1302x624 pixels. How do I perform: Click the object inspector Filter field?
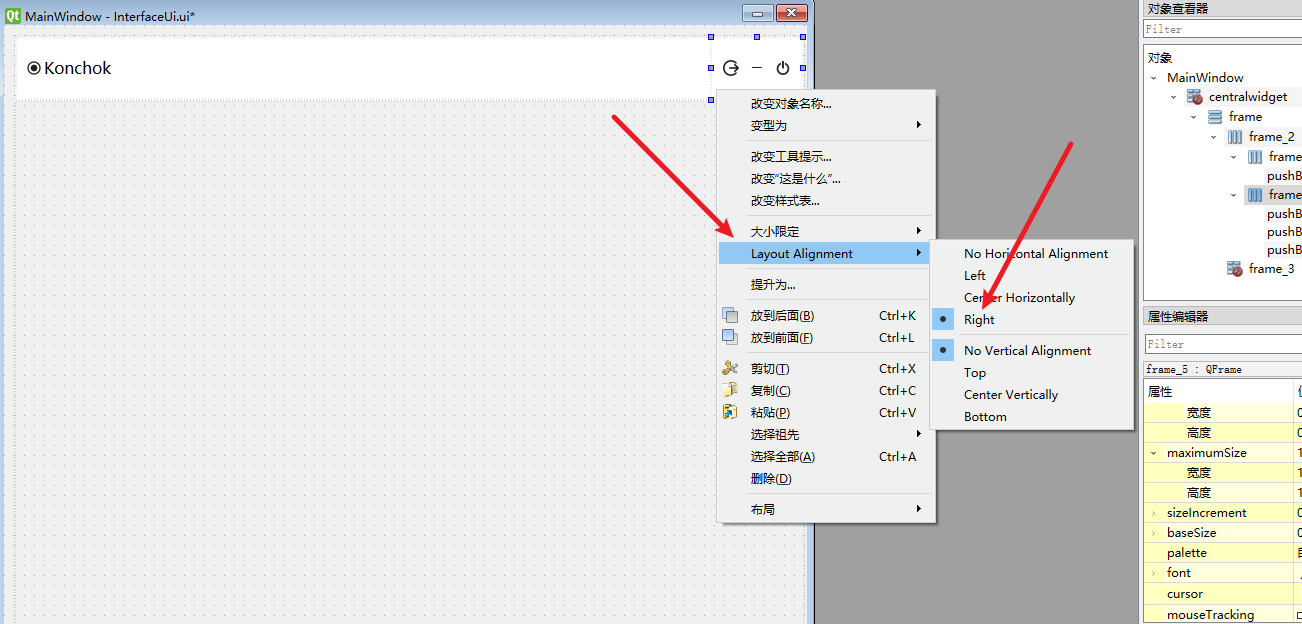click(1220, 30)
